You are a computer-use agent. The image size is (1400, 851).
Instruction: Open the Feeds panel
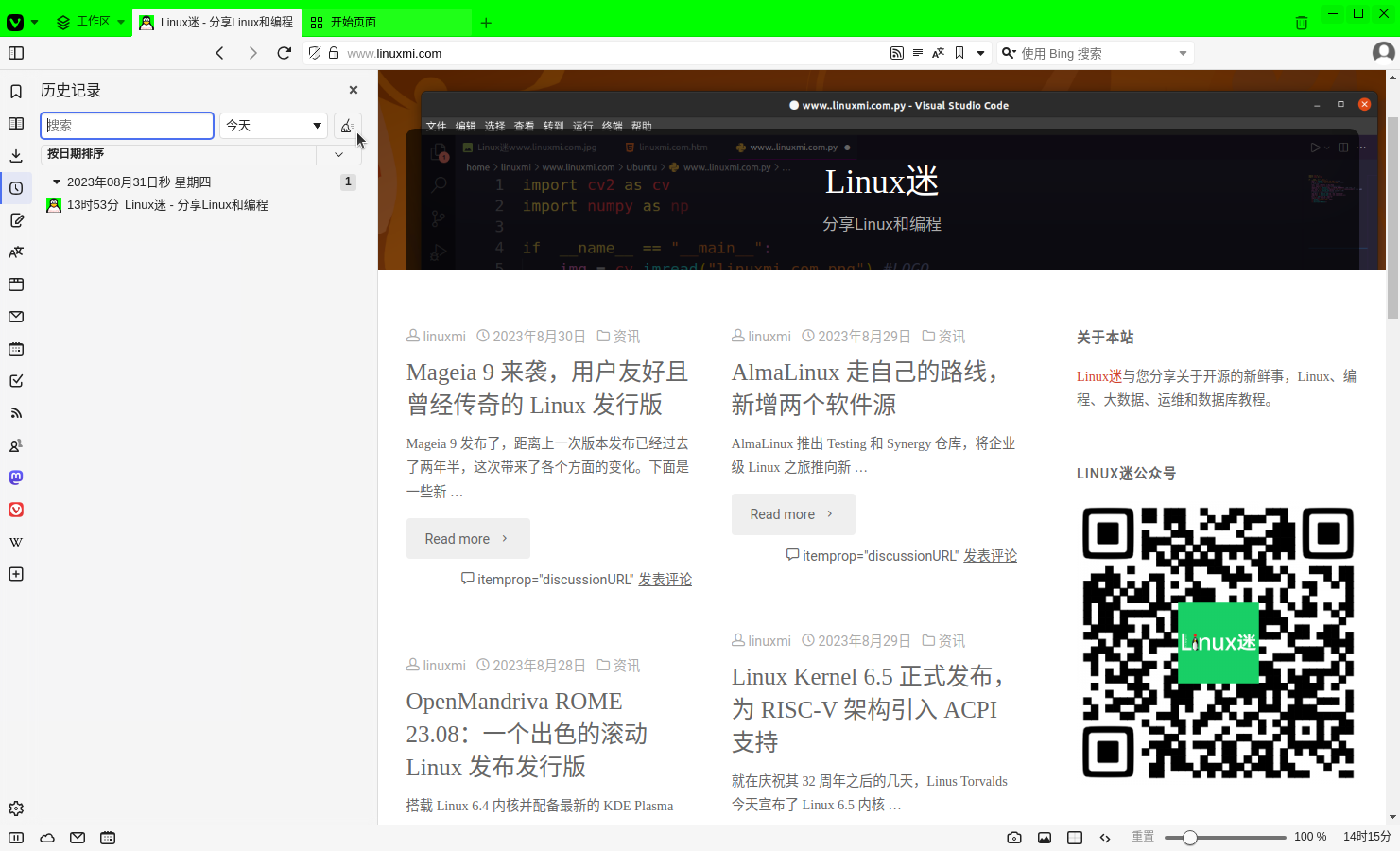coord(16,413)
